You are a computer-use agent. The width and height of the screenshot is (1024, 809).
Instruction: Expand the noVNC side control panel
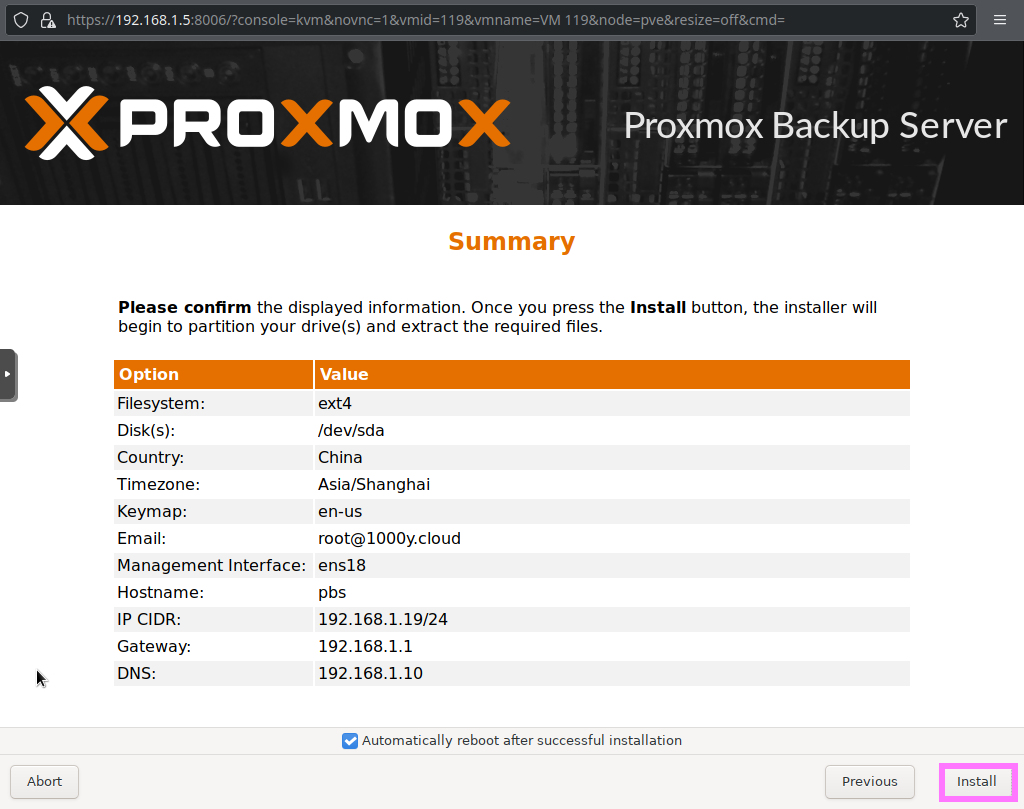click(x=8, y=374)
